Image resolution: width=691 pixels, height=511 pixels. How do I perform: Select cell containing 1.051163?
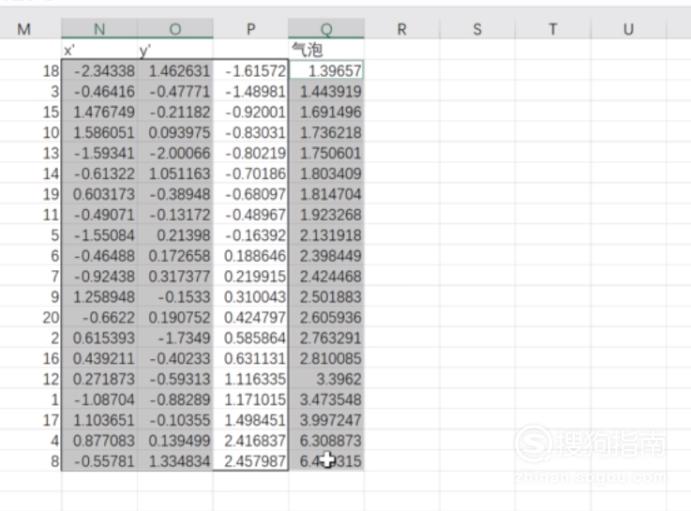click(175, 173)
